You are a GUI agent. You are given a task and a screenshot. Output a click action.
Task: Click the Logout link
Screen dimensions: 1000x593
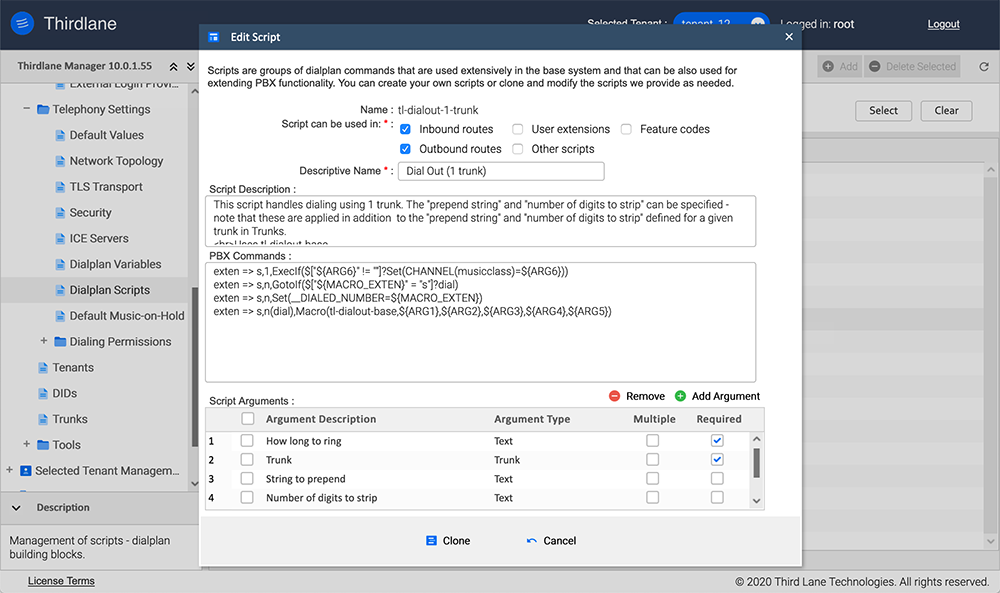(943, 24)
